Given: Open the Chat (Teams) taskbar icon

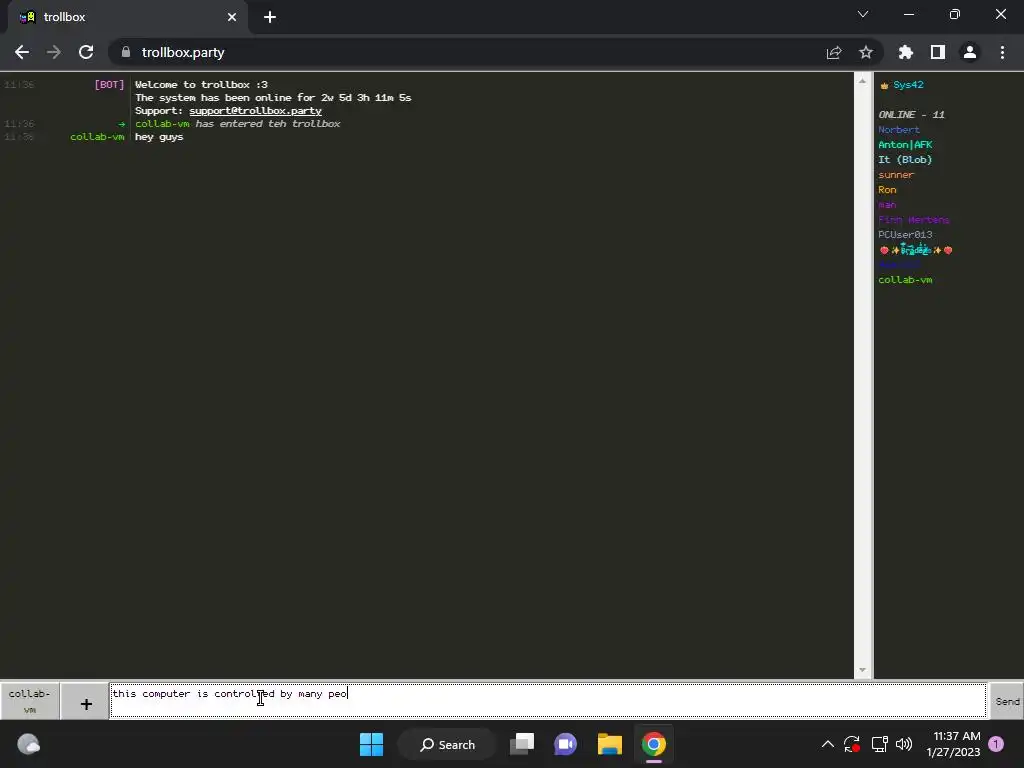Looking at the screenshot, I should [x=566, y=744].
